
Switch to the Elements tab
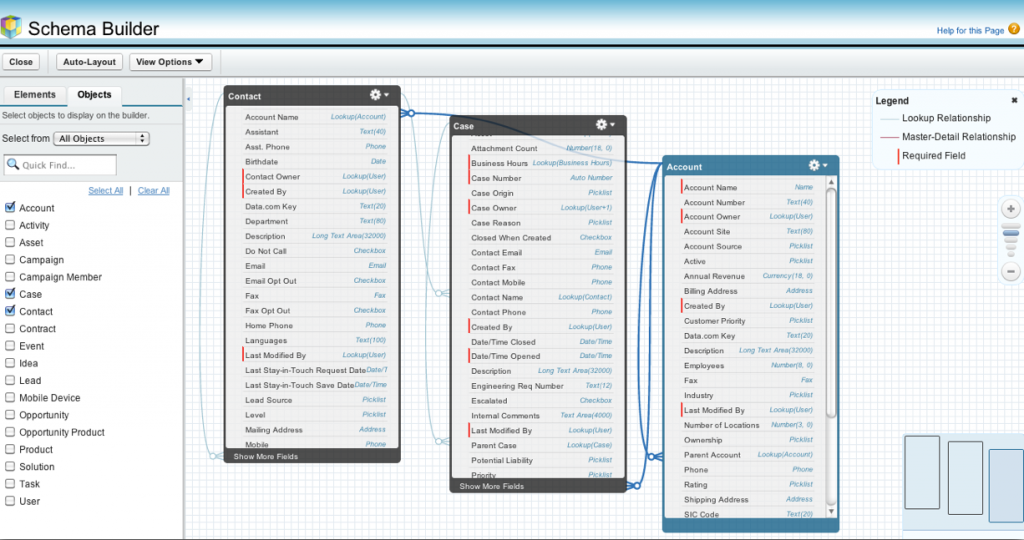tap(34, 95)
